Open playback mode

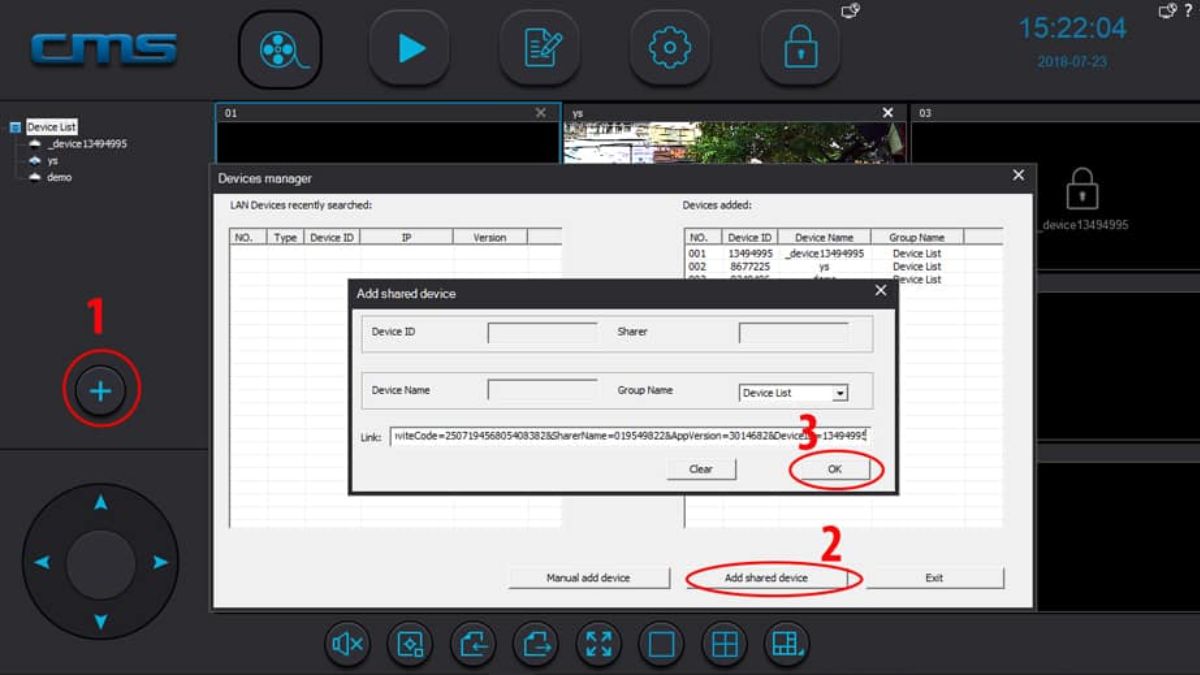tap(409, 48)
